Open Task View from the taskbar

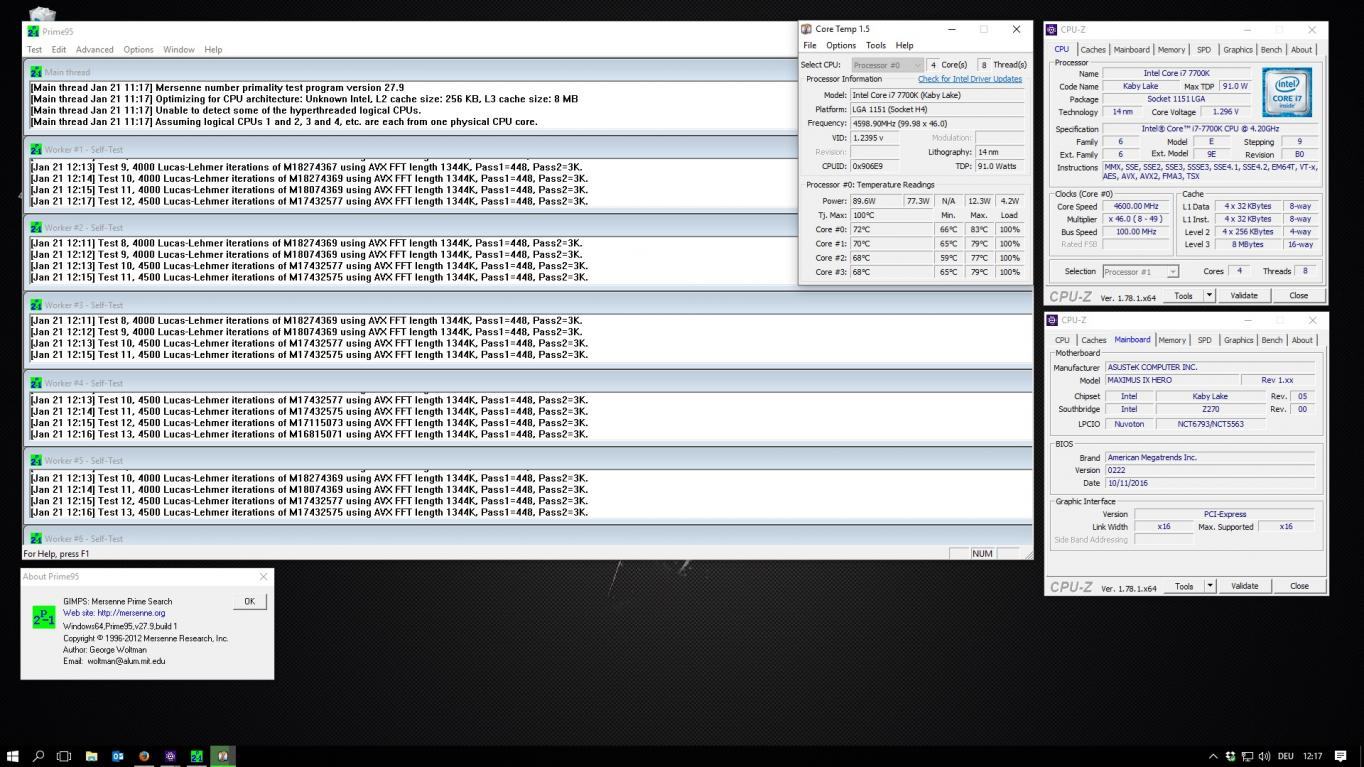64,756
